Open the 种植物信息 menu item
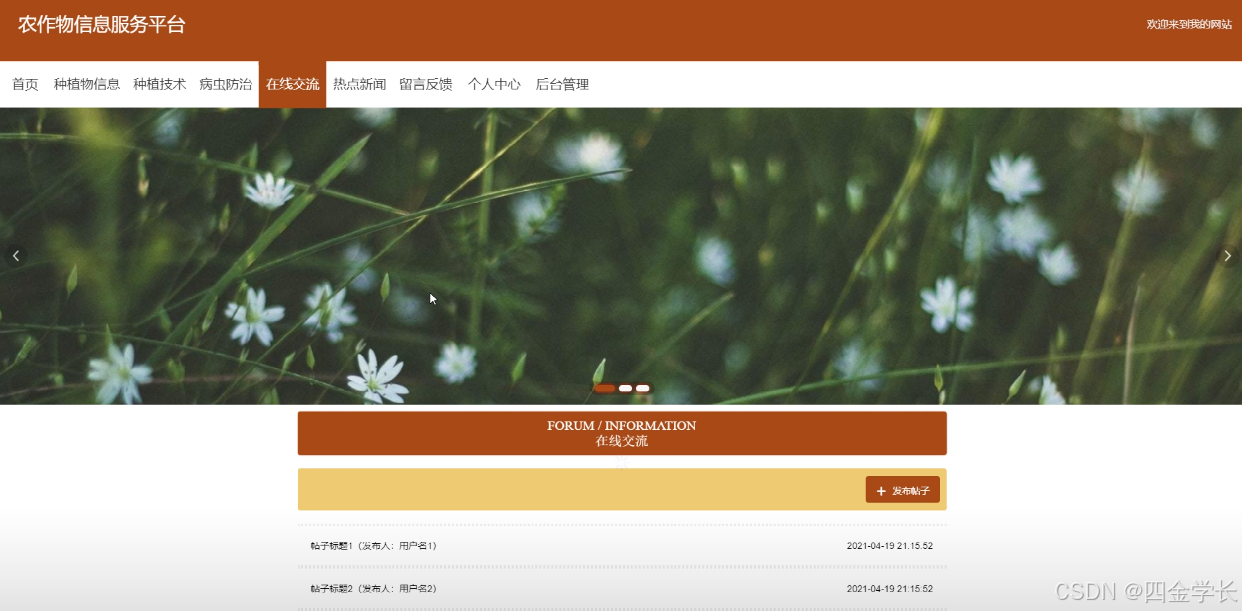 point(87,84)
